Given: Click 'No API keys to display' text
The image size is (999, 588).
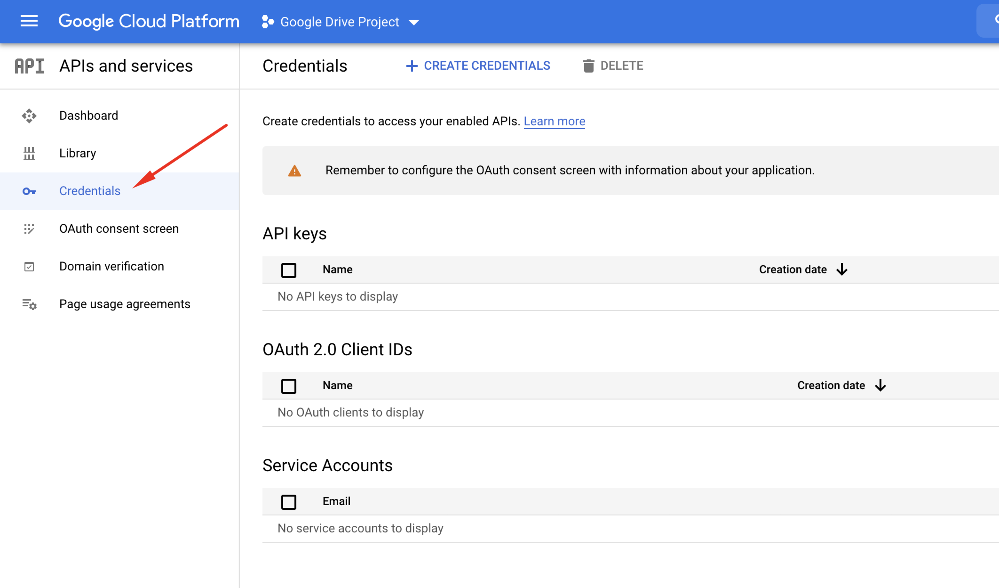Looking at the screenshot, I should click(x=338, y=296).
